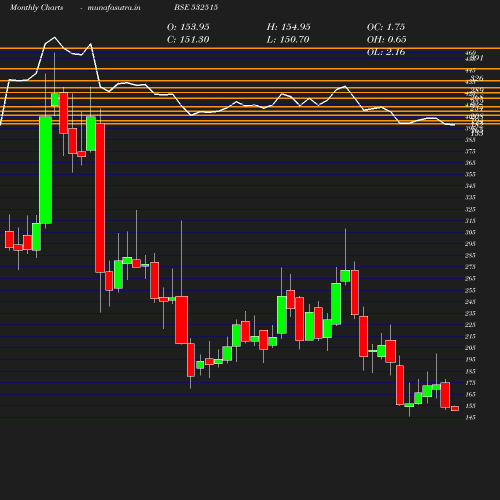Click the tallest red candlestick body
This screenshot has width=500, height=500.
[100, 198]
